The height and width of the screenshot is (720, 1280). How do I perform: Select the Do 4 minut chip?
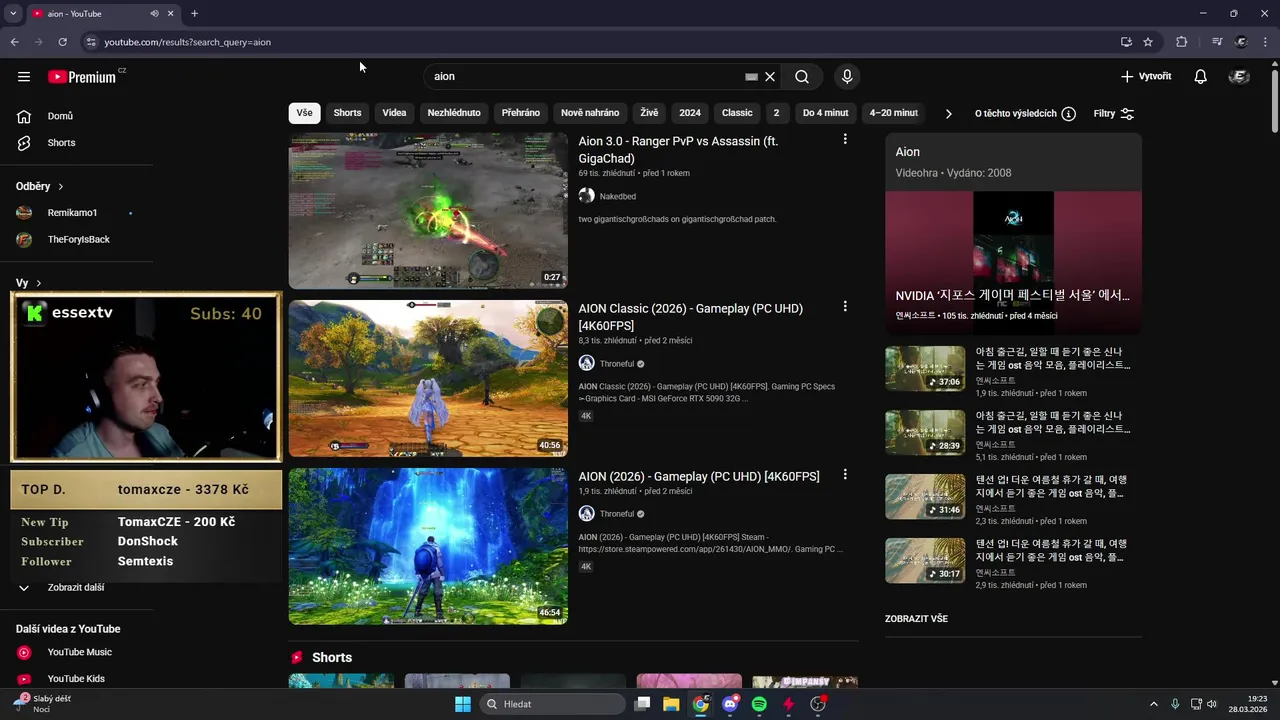825,113
